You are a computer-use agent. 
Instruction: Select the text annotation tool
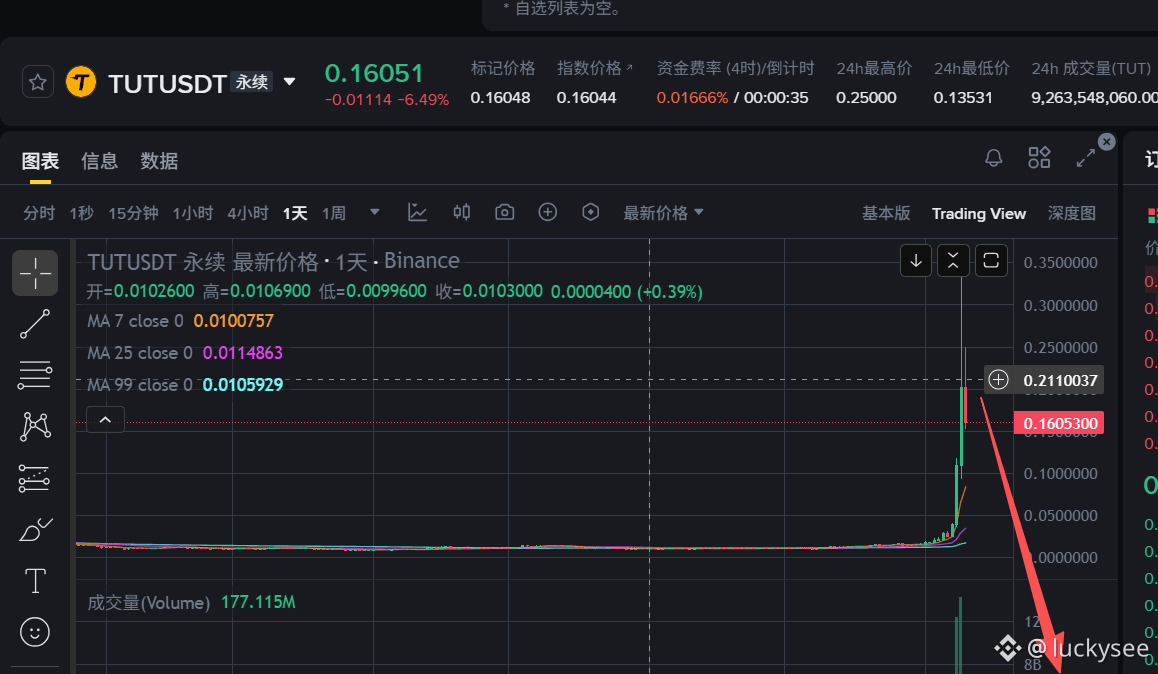coord(35,581)
